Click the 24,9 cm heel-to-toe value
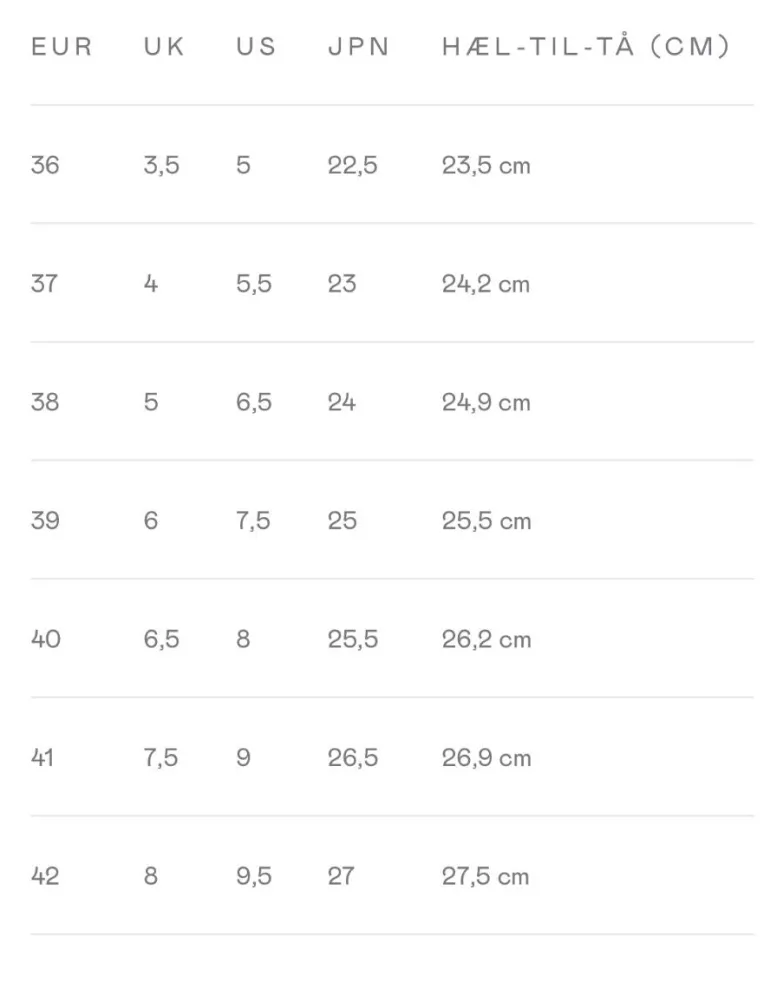Image resolution: width=770 pixels, height=989 pixels. tap(486, 402)
